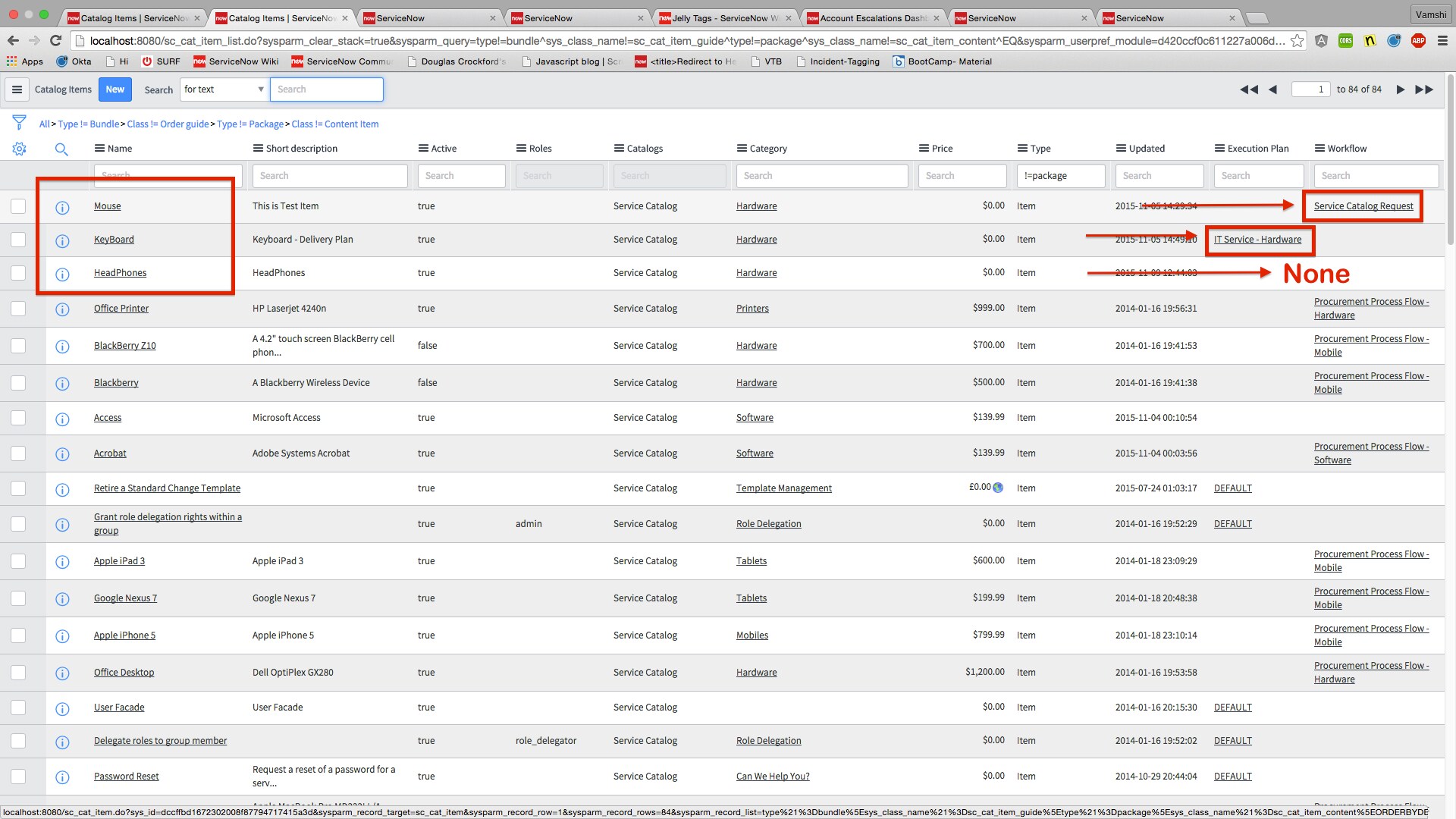
Task: Switch to the Account Escalations Dash tab
Action: [872, 17]
